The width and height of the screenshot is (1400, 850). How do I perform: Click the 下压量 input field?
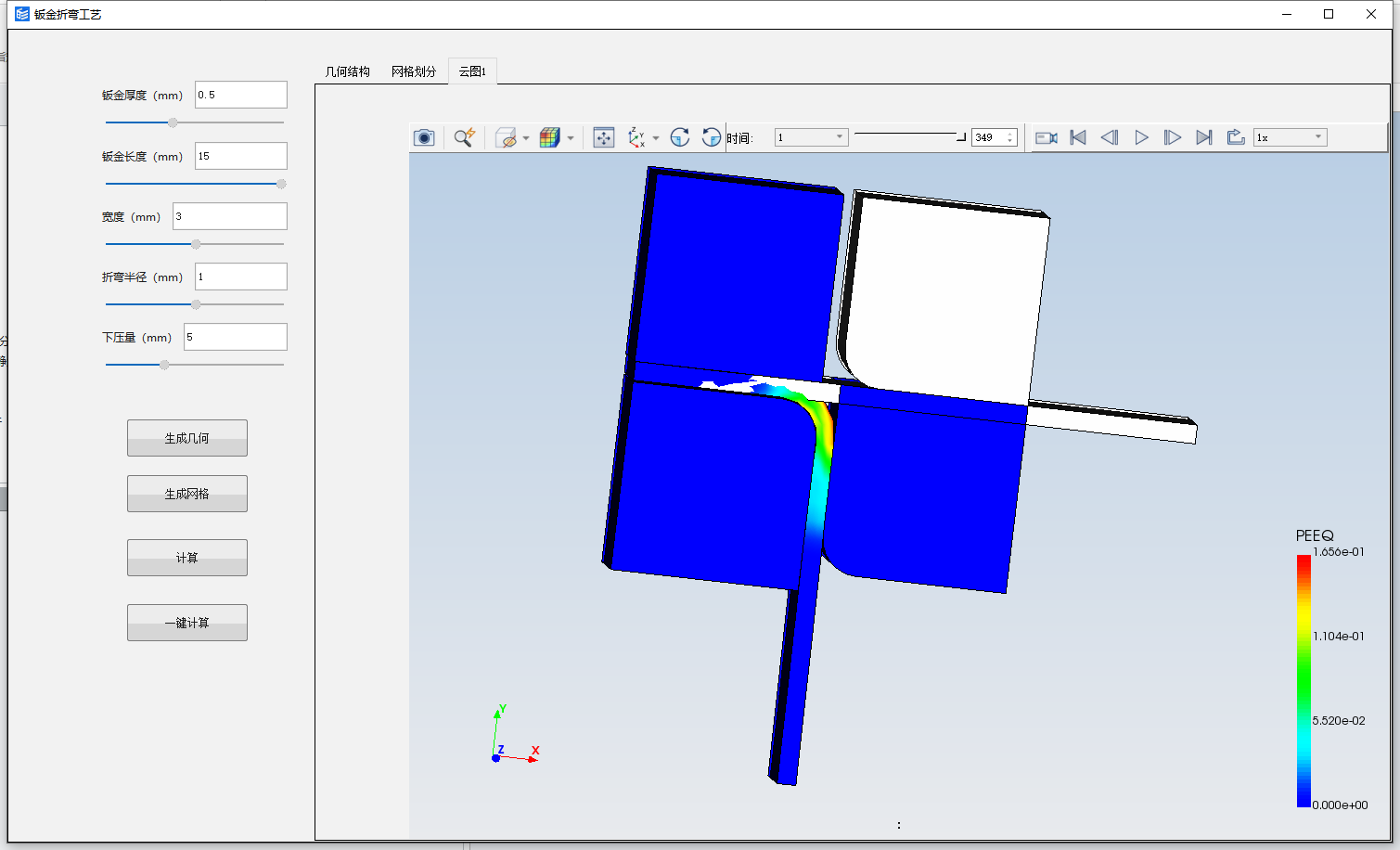(236, 337)
